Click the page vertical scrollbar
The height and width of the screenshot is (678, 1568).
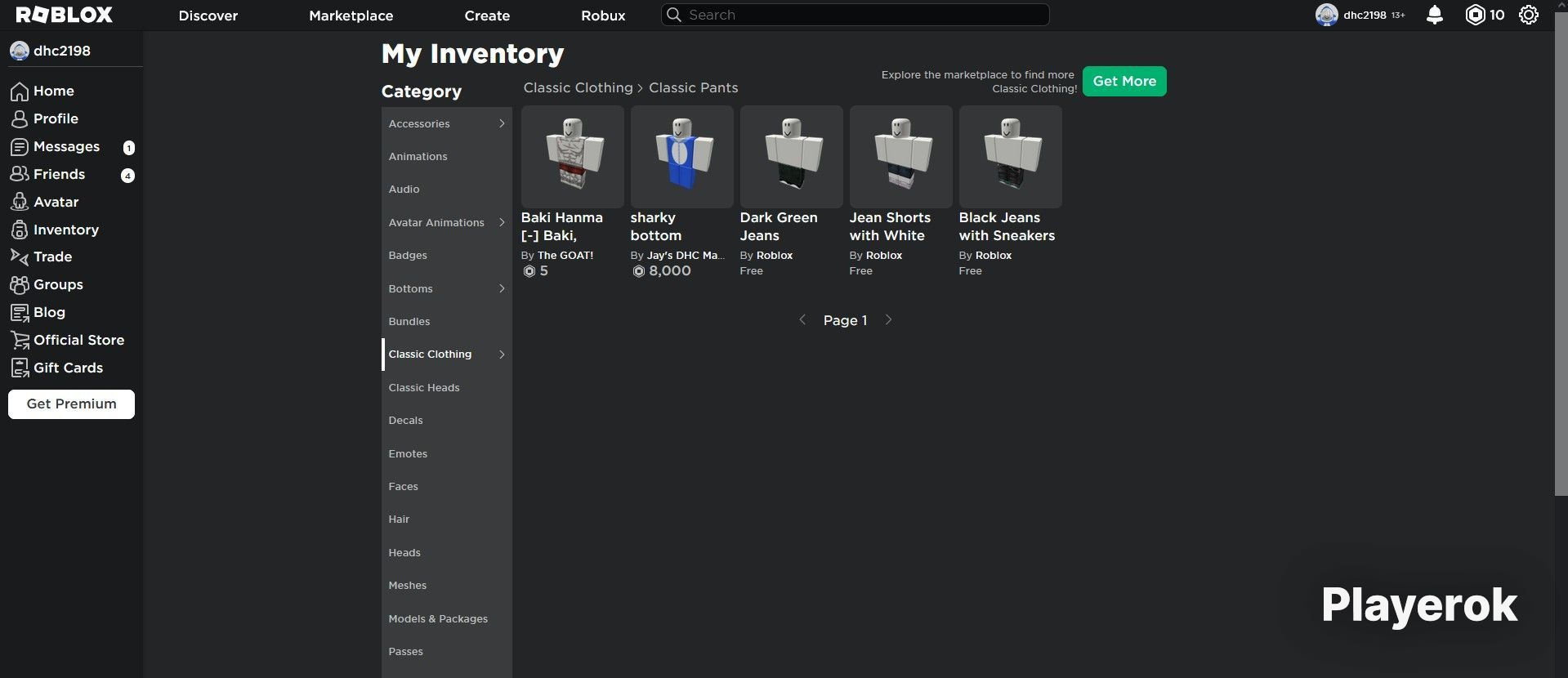pyautogui.click(x=1561, y=253)
